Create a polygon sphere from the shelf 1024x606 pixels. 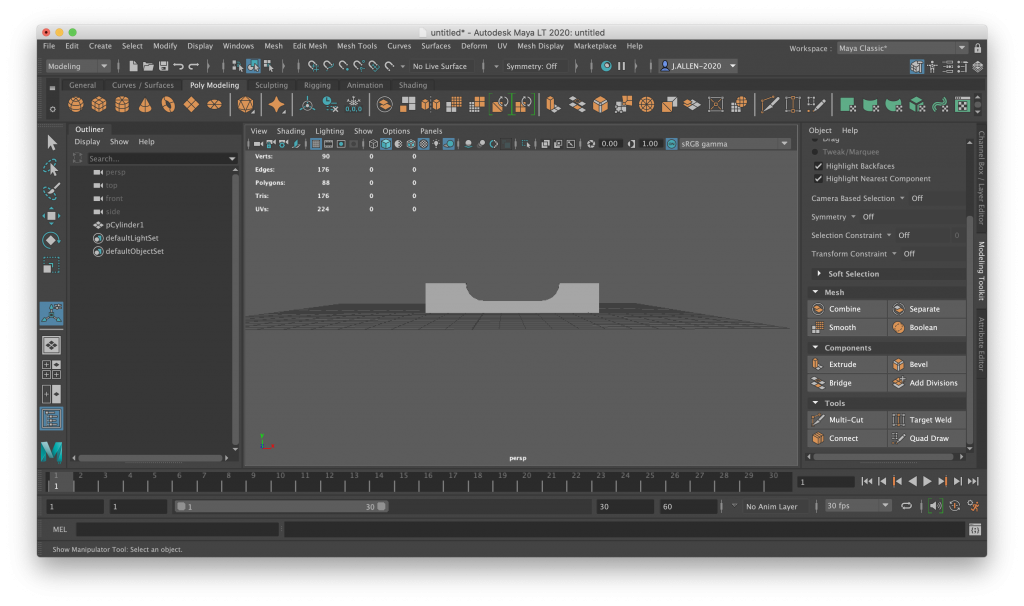(76, 105)
